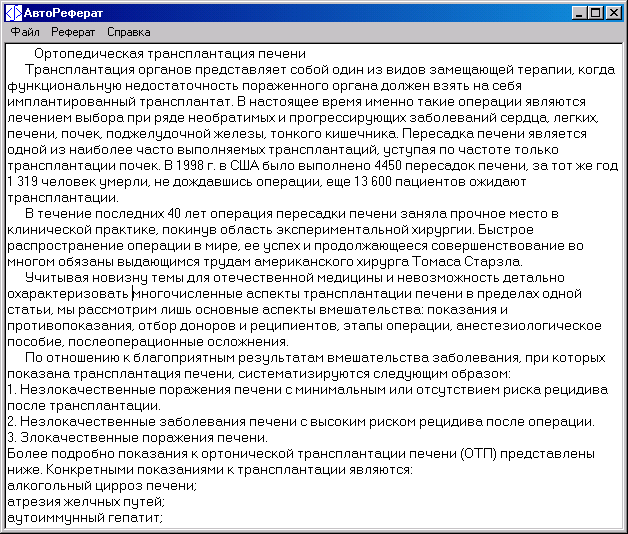Click the heading 'Ортопедическая трансплантация печени'
The image size is (628, 534).
point(170,54)
